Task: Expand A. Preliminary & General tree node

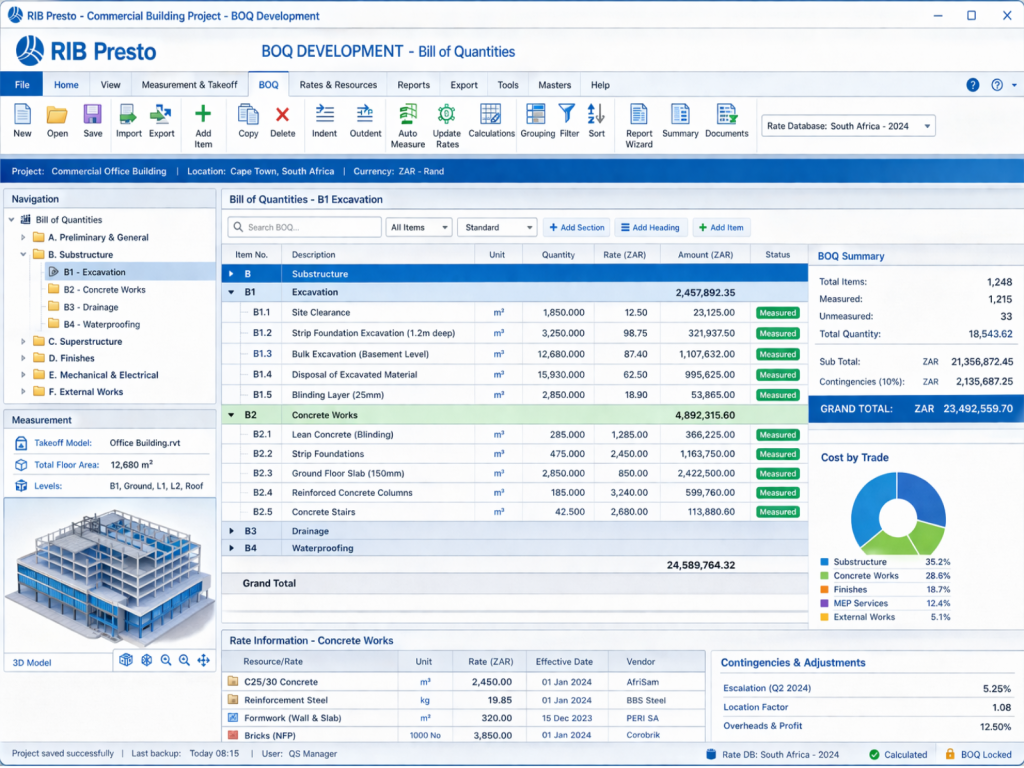Action: [24, 238]
